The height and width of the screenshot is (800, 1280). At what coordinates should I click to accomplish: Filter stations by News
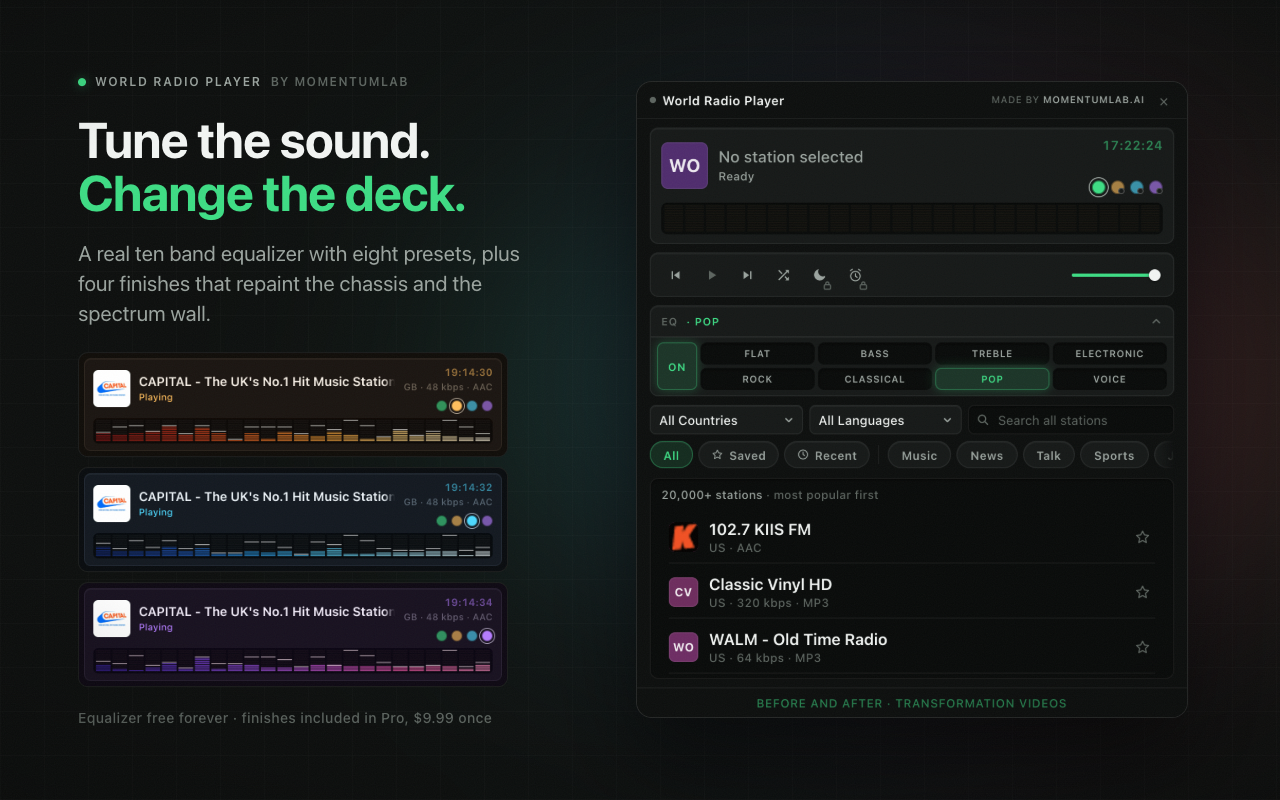pos(986,455)
